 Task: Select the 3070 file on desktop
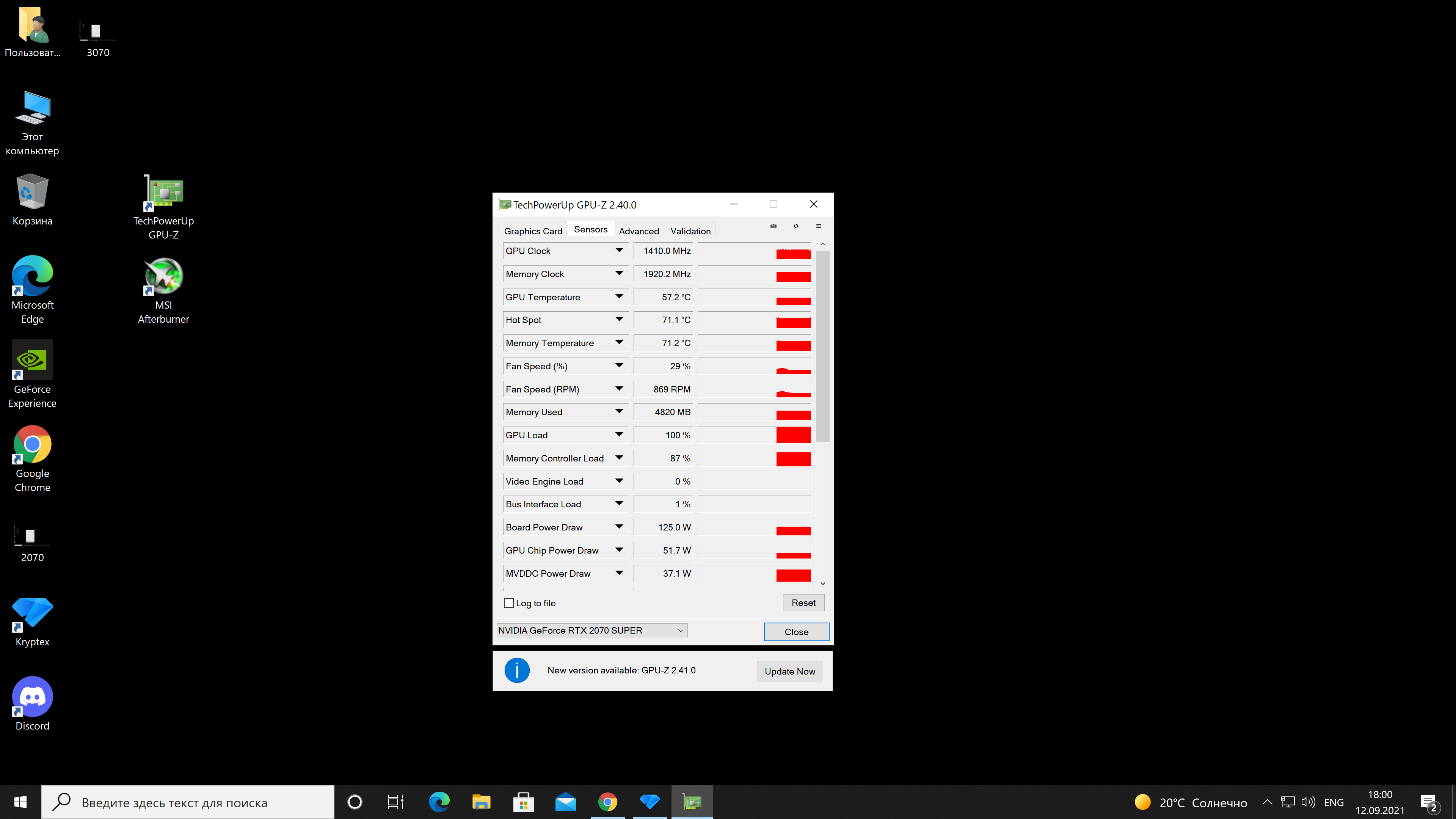coord(98,38)
